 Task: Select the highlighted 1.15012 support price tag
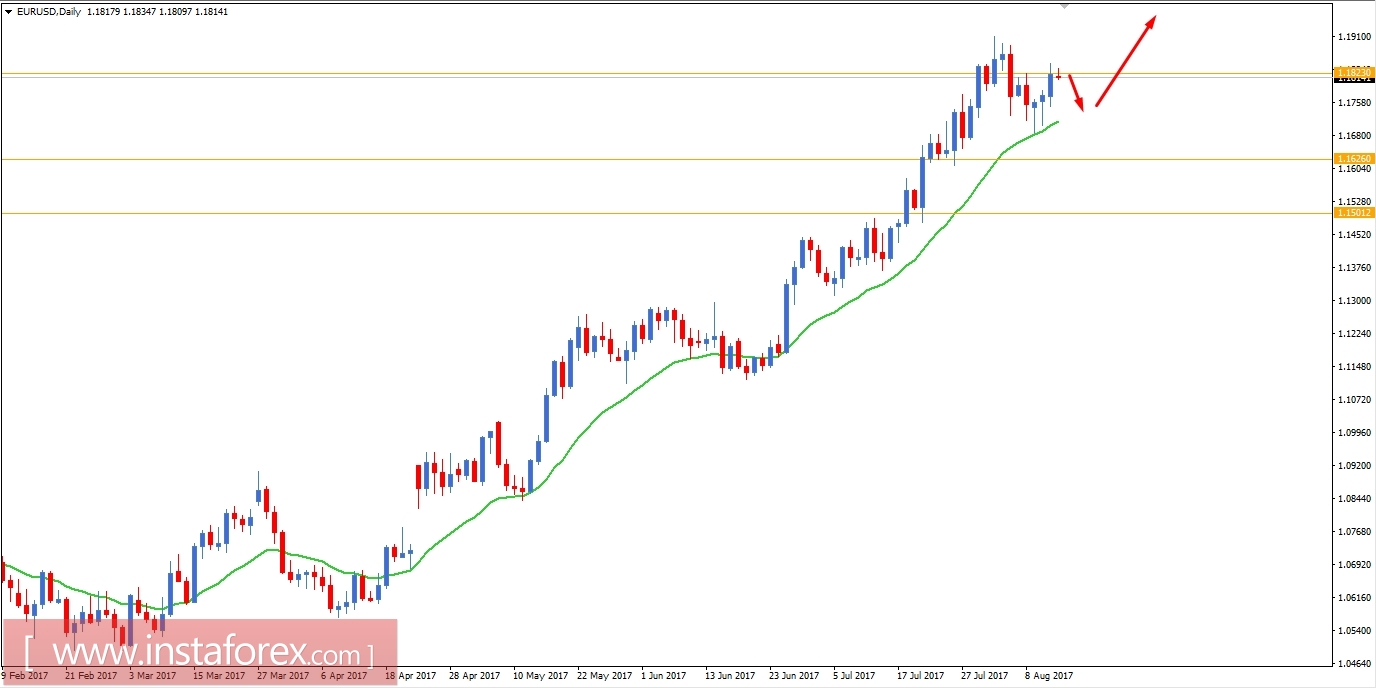click(x=1353, y=212)
